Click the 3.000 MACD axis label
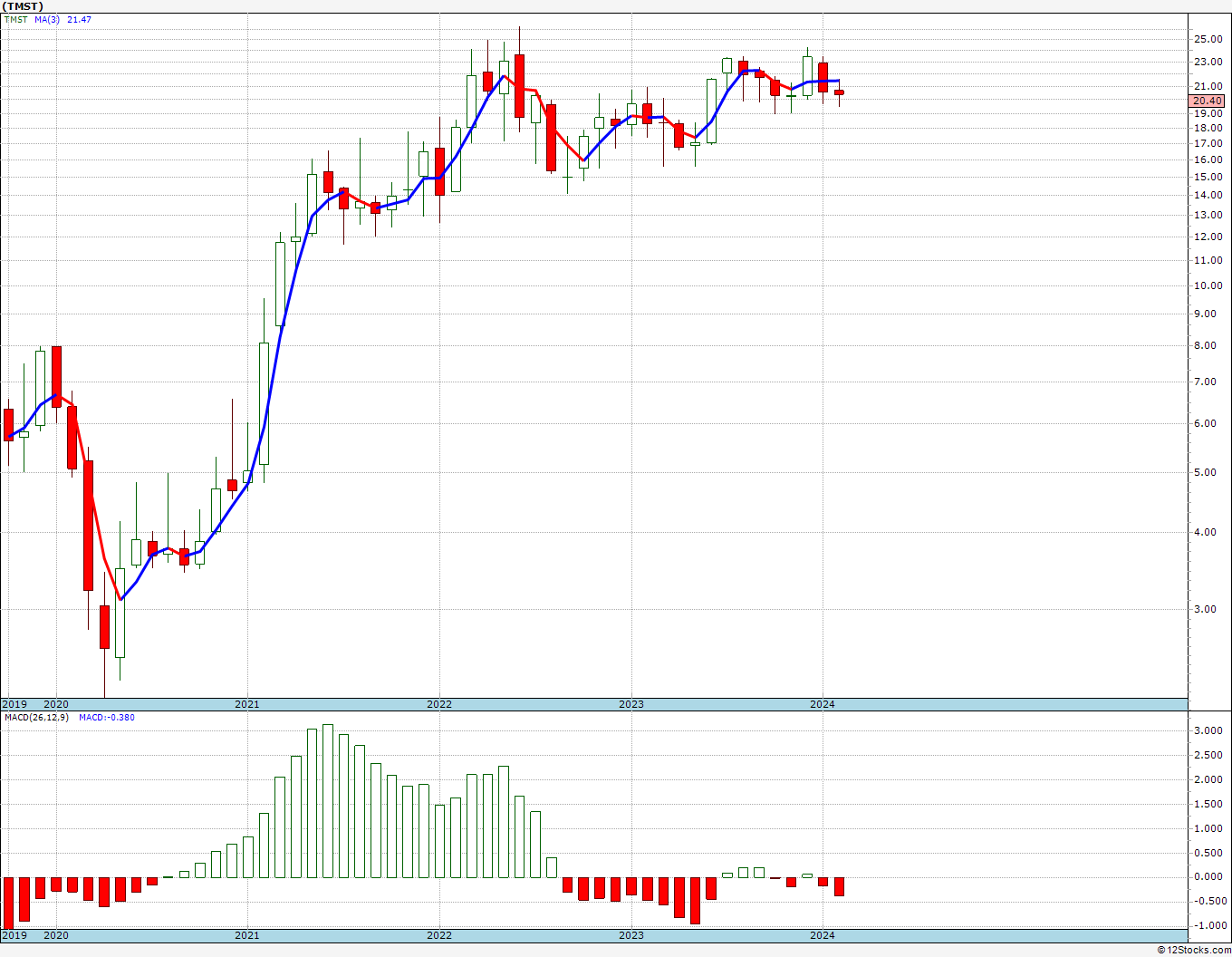 (1208, 731)
